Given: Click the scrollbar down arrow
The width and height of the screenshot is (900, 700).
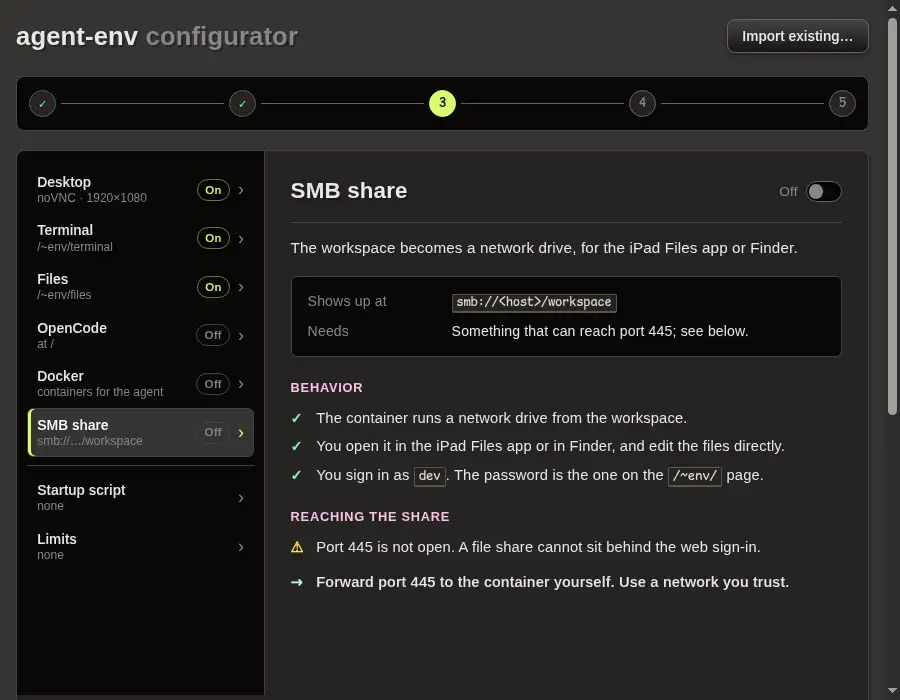Looking at the screenshot, I should click(892, 690).
